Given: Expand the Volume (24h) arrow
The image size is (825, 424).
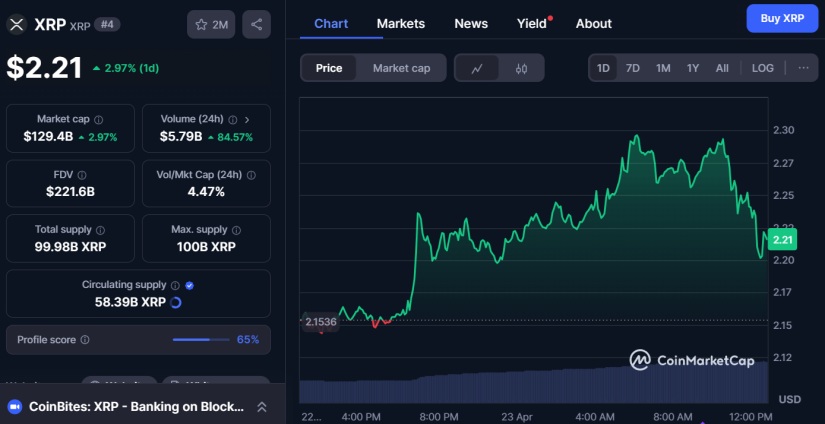Looking at the screenshot, I should (246, 119).
